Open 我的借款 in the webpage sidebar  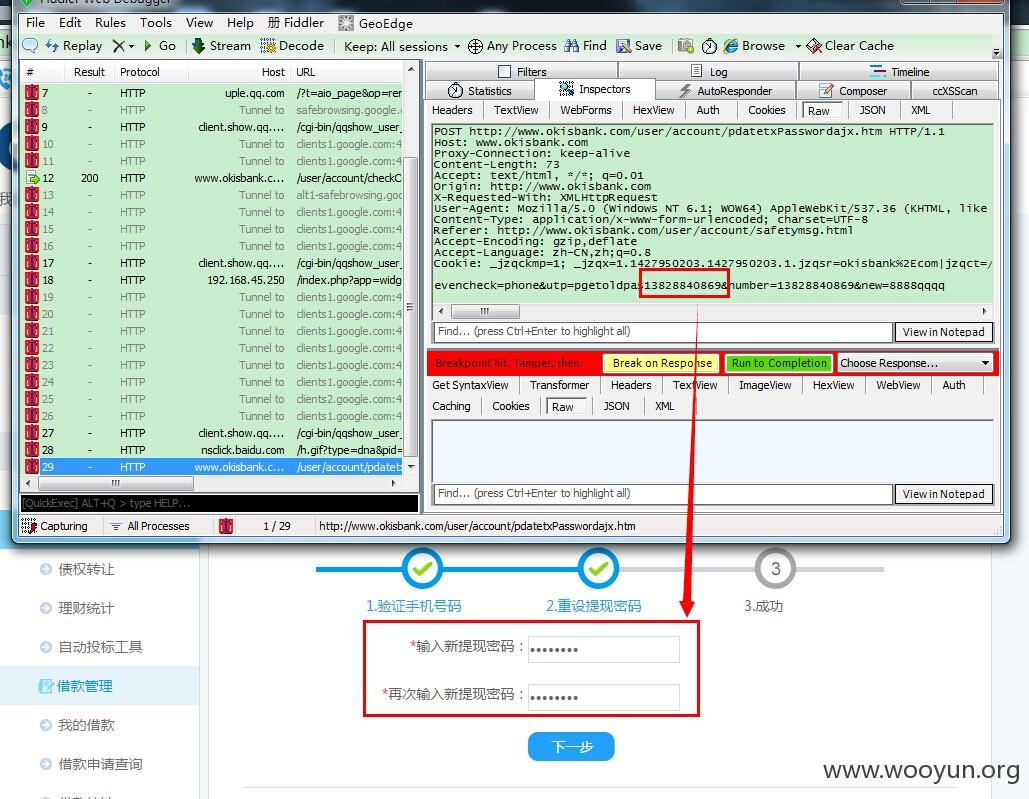coord(86,725)
